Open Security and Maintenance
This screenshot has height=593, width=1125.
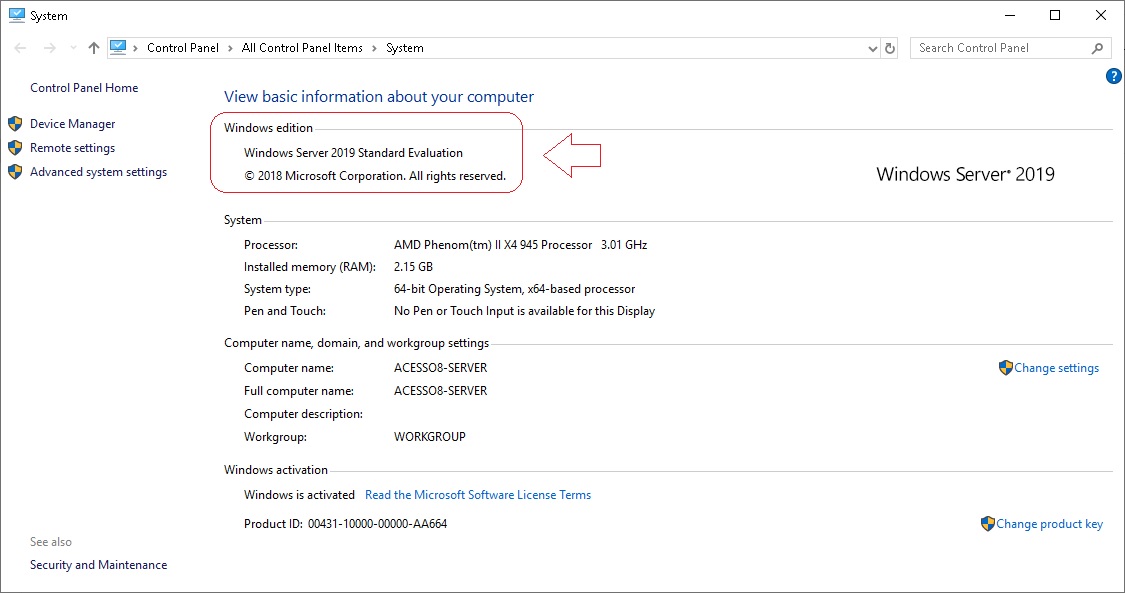pyautogui.click(x=98, y=564)
